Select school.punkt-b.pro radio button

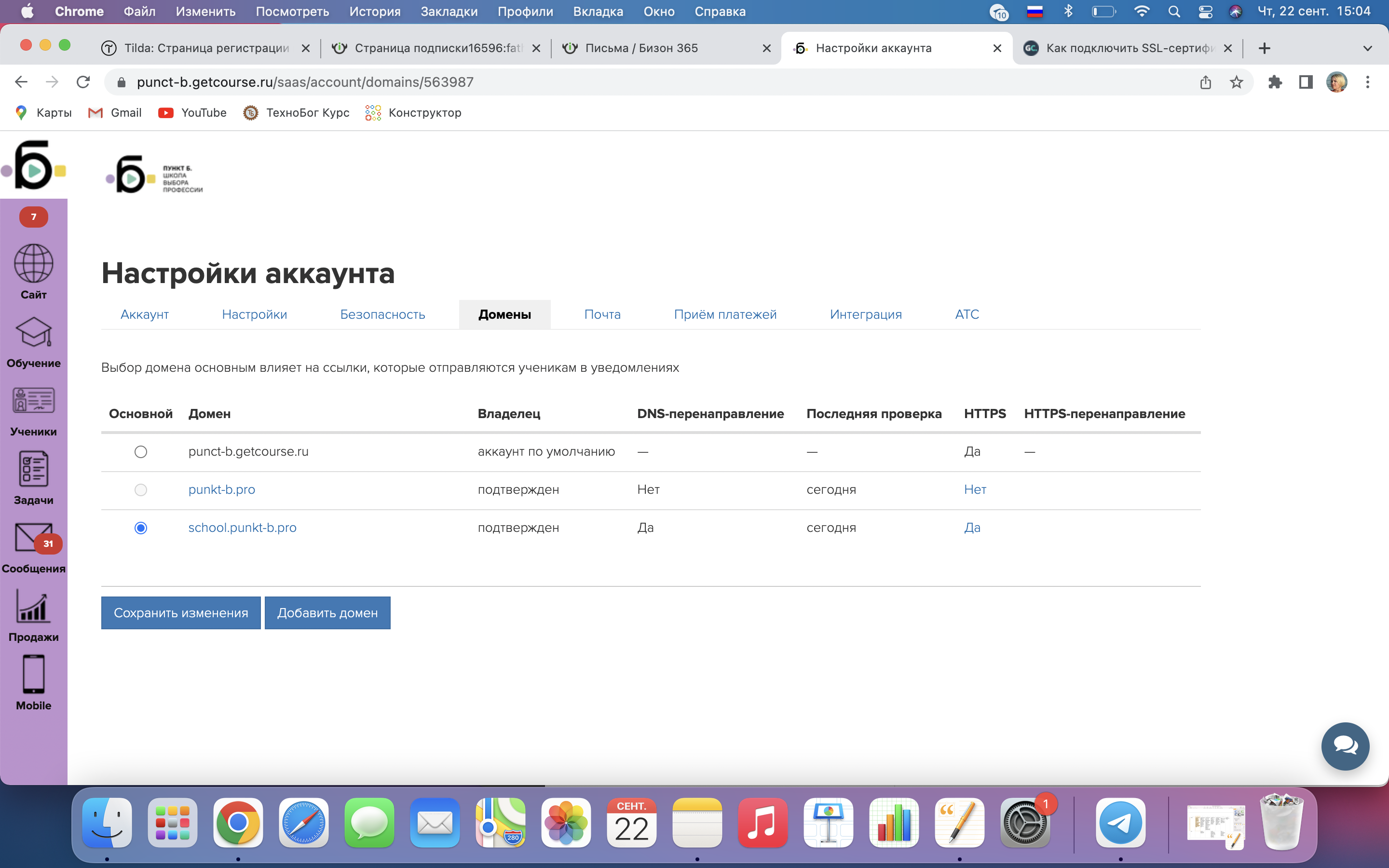141,528
